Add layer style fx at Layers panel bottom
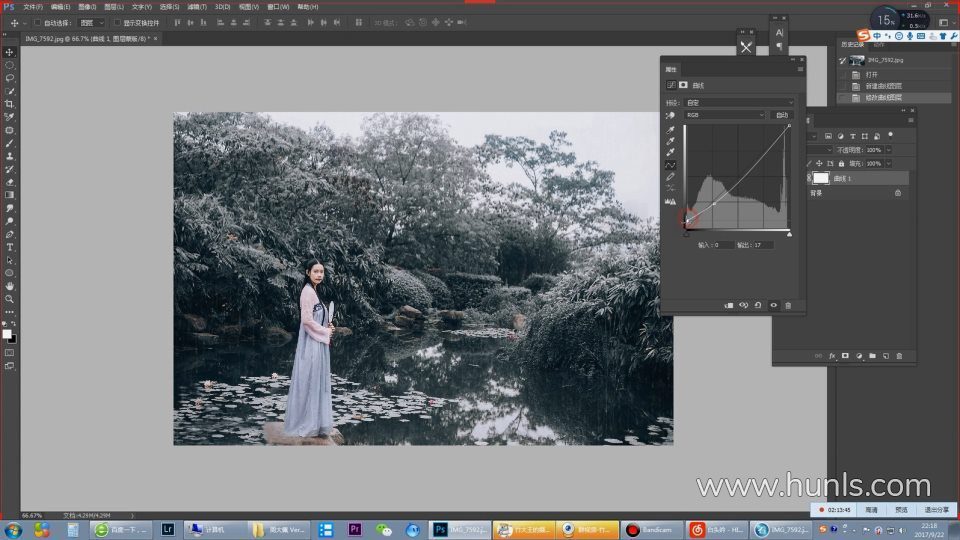This screenshot has height=540, width=960. pos(832,356)
